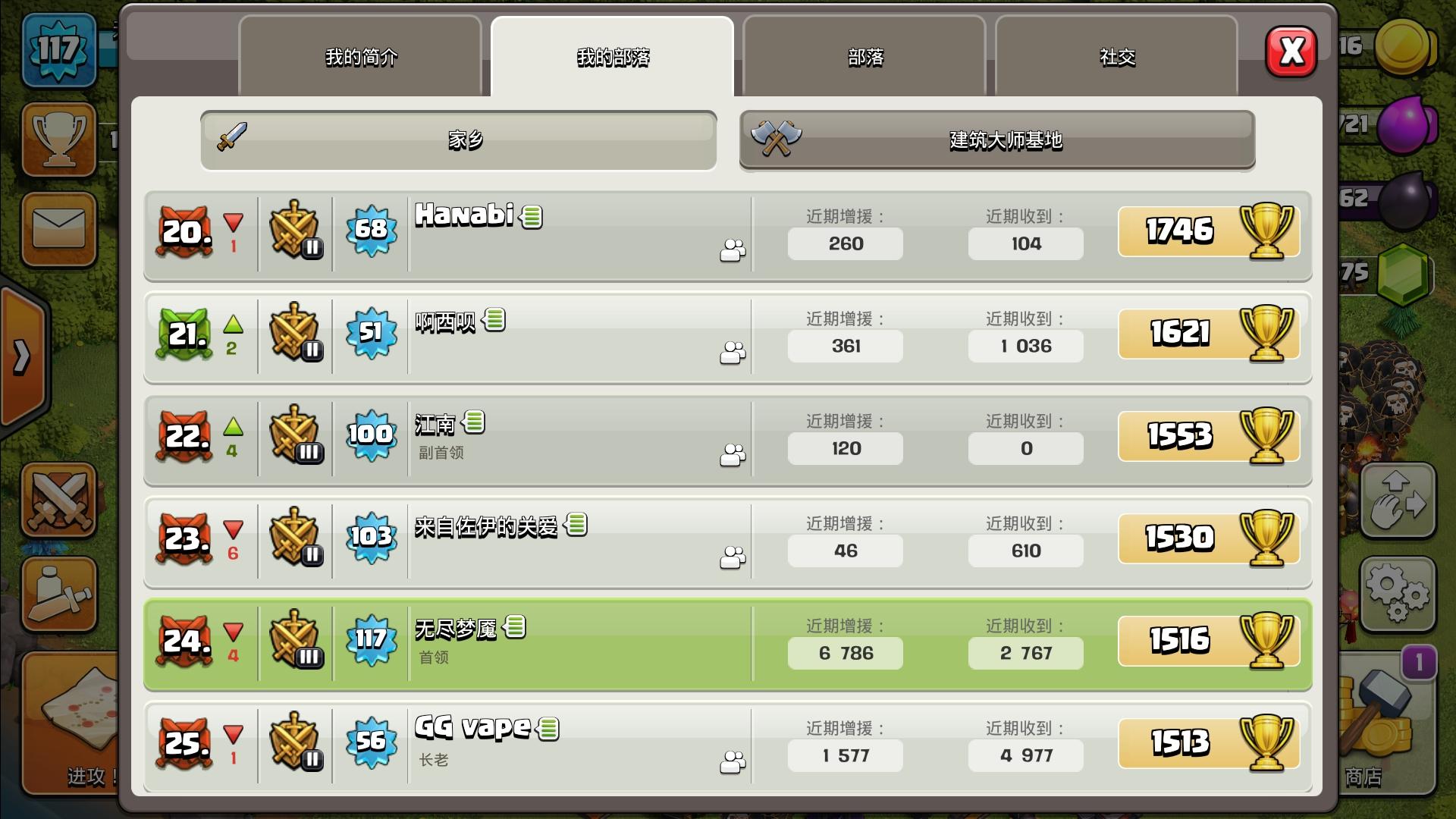Switch to the 我的简介 tab
Image resolution: width=1456 pixels, height=819 pixels.
[361, 57]
